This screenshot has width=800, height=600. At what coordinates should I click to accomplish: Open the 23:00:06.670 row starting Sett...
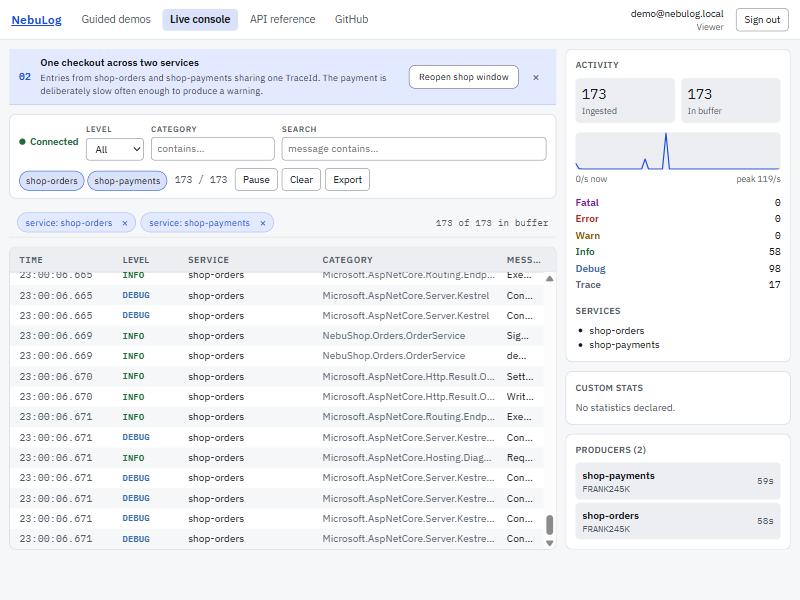click(x=277, y=377)
